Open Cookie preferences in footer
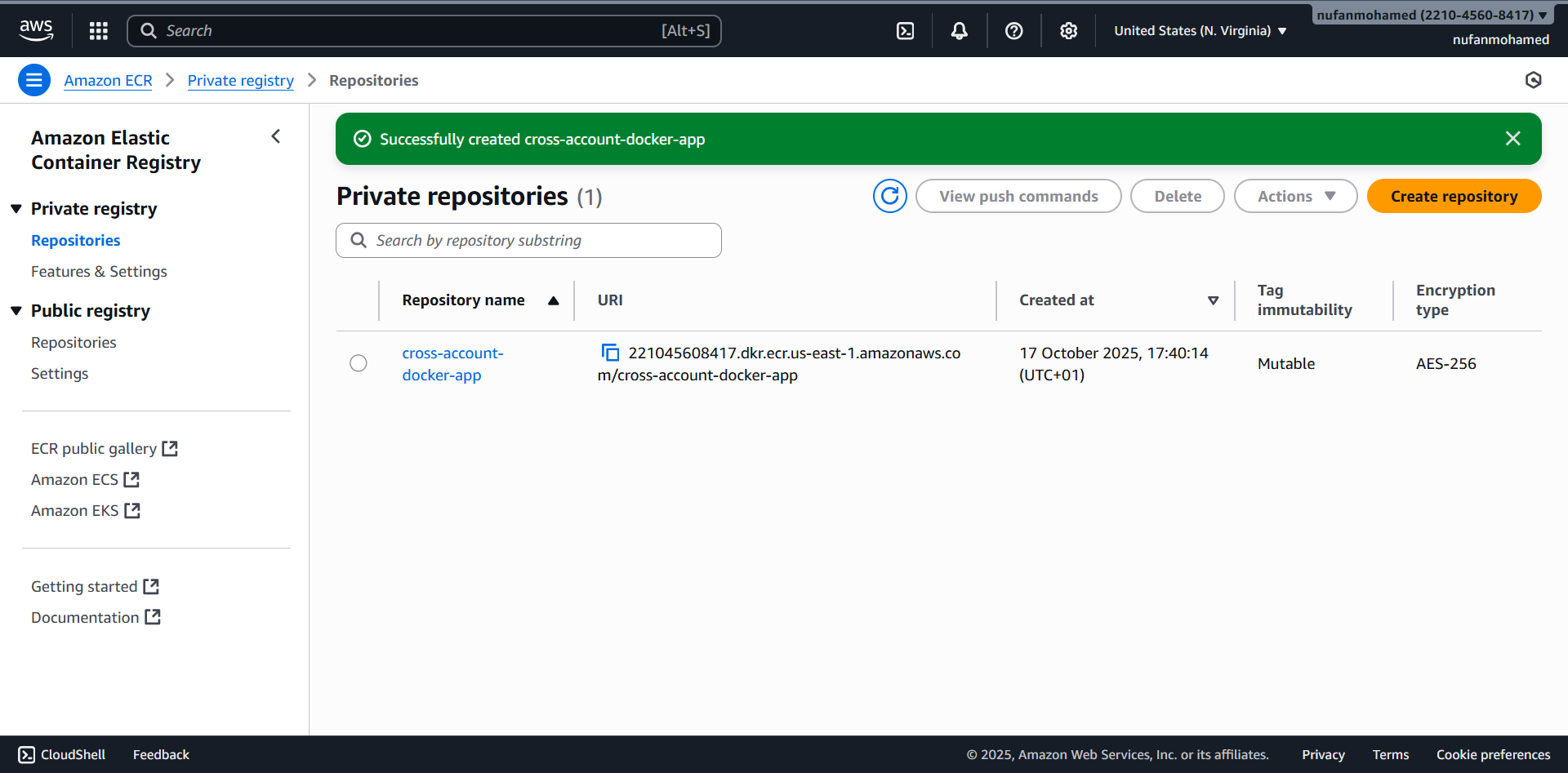 [x=1493, y=754]
